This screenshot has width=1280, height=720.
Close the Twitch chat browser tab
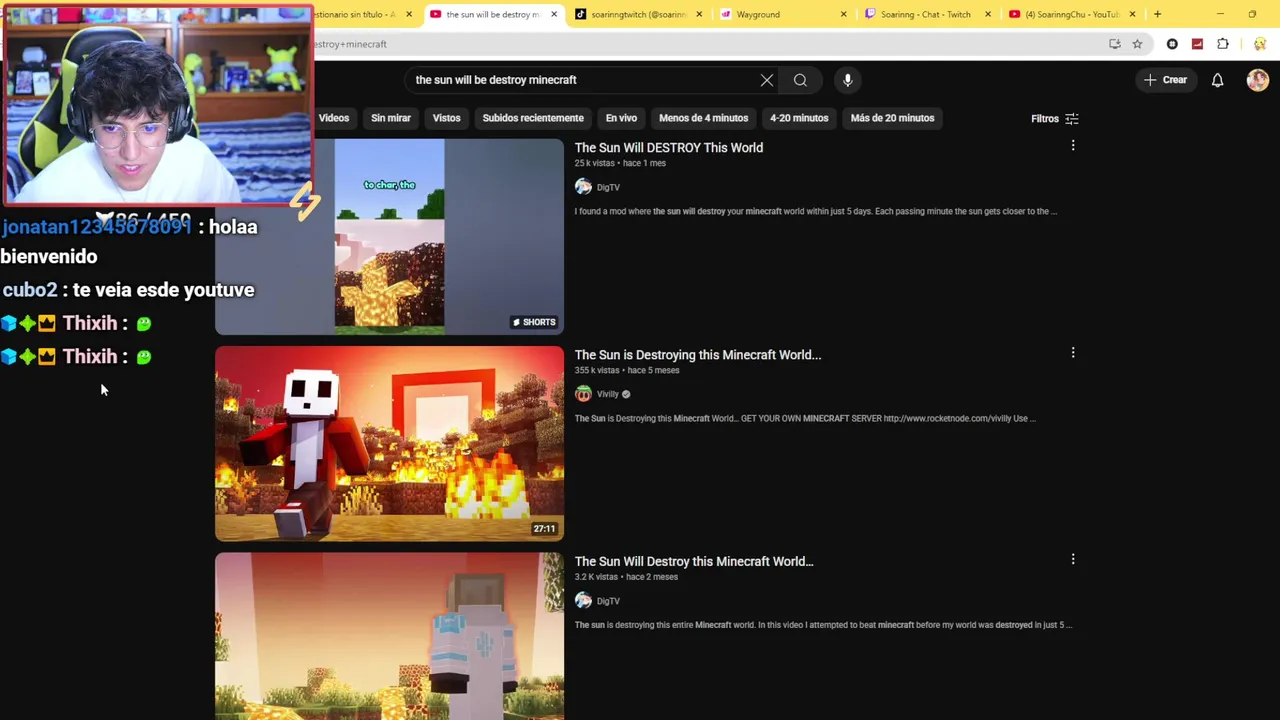988,14
